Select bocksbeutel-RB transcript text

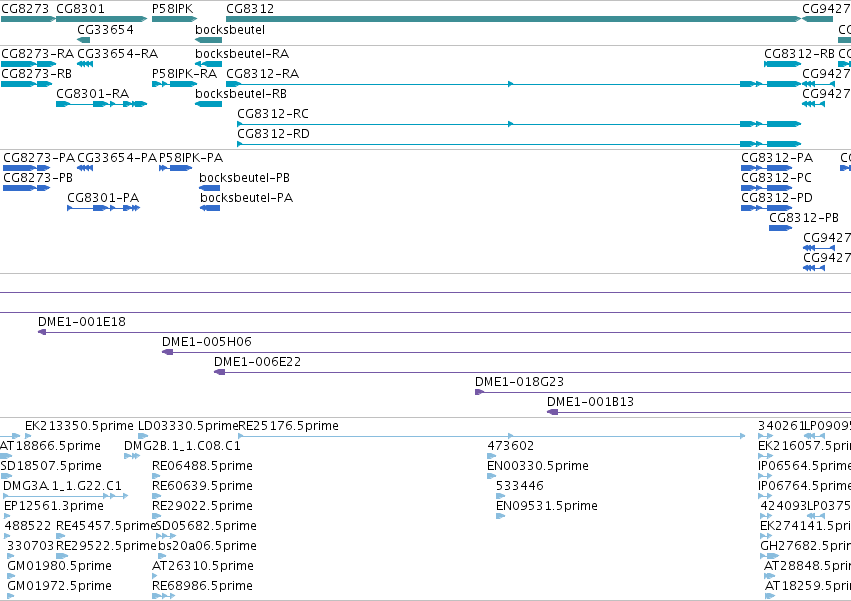pyautogui.click(x=241, y=94)
